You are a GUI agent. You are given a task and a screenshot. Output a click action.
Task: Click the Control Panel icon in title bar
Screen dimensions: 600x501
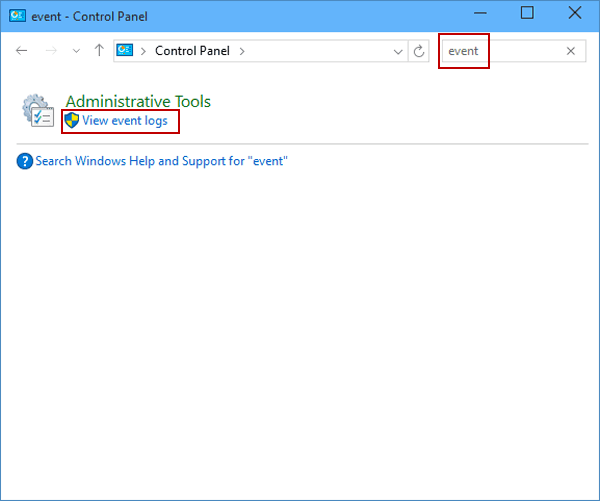(17, 16)
